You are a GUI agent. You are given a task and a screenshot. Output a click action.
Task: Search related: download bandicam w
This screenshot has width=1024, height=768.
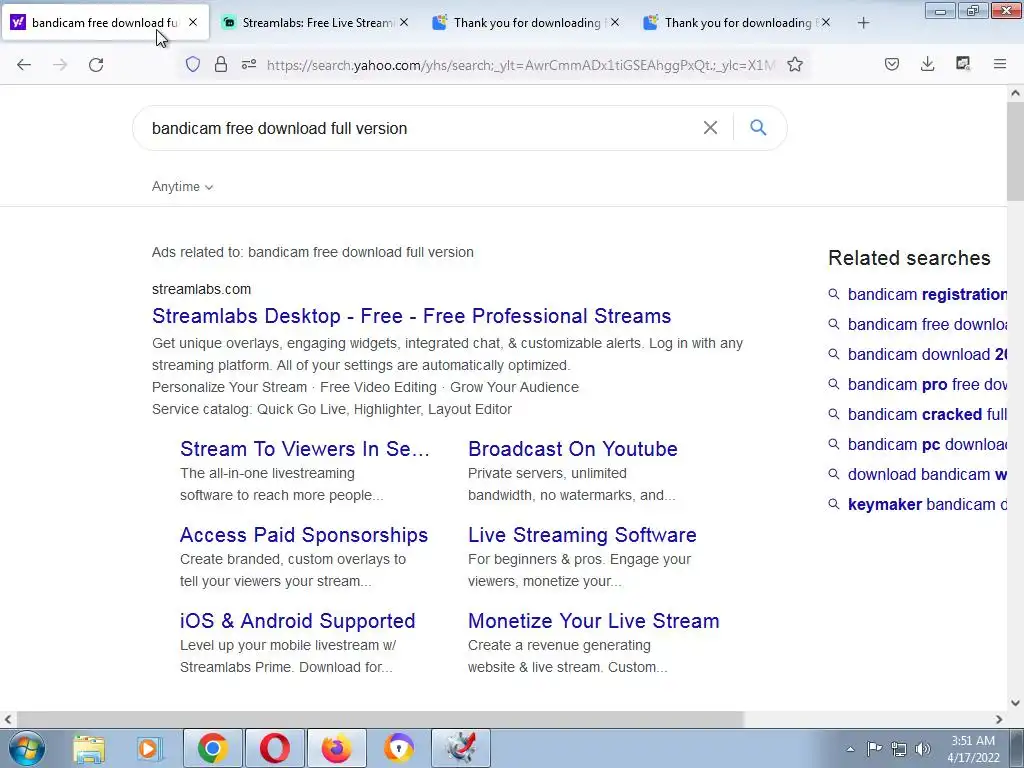(927, 475)
